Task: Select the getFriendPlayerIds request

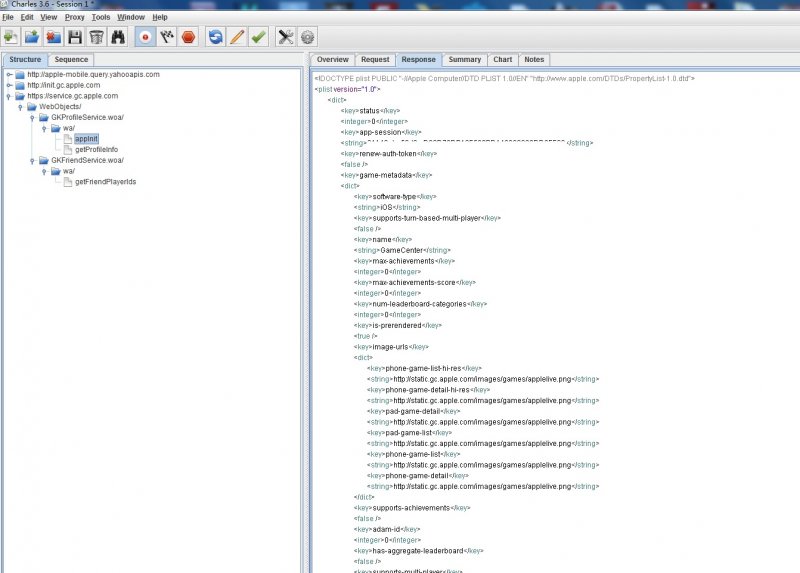Action: pyautogui.click(x=106, y=182)
